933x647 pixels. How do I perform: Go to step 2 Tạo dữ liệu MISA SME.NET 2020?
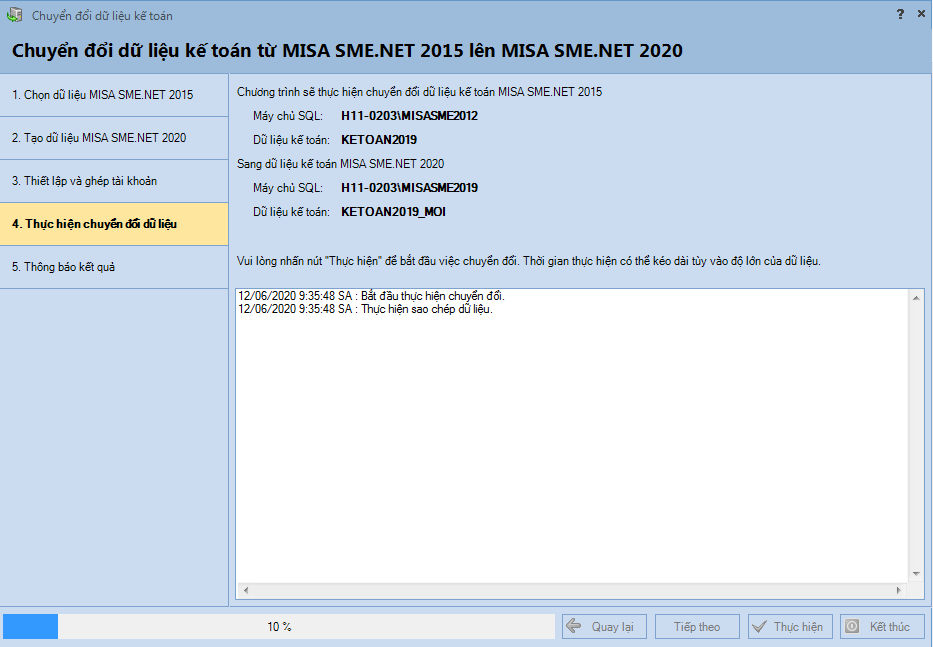click(114, 138)
